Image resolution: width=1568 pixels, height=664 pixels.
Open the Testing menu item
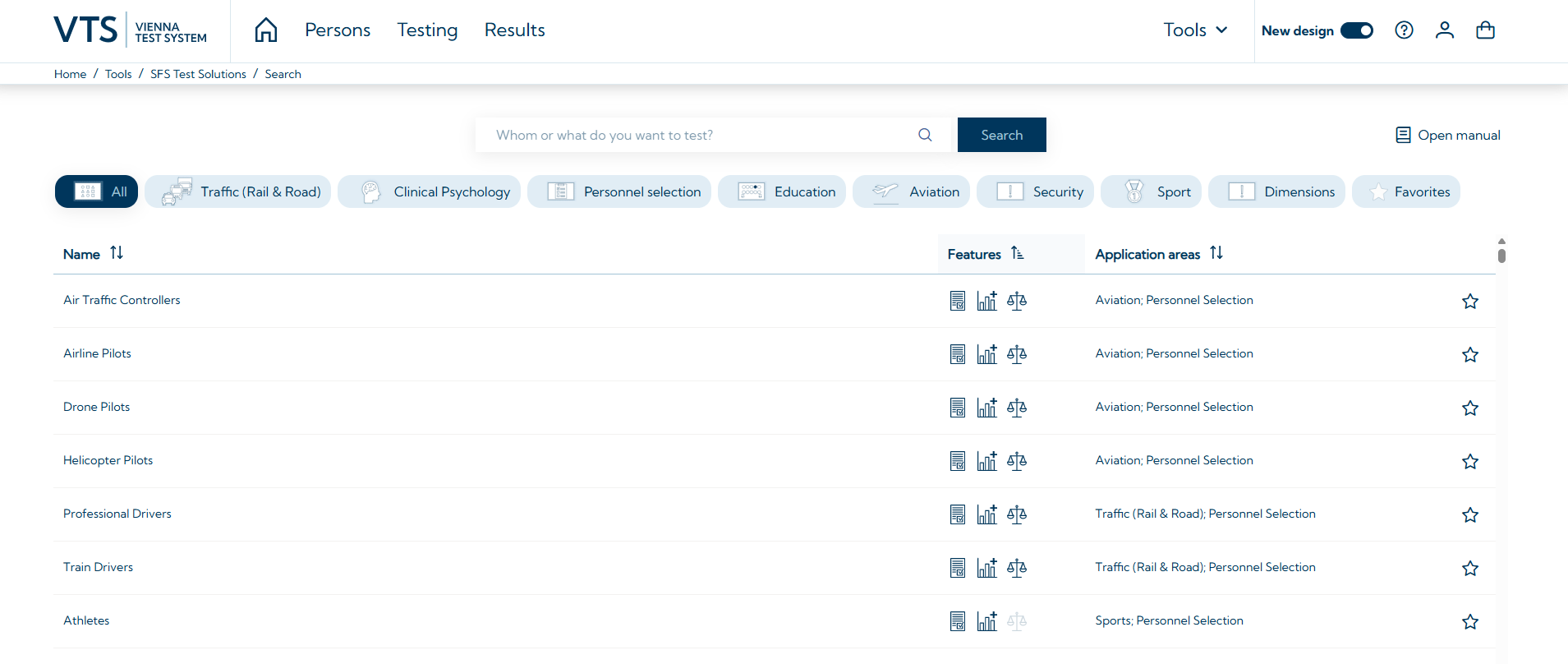point(427,30)
